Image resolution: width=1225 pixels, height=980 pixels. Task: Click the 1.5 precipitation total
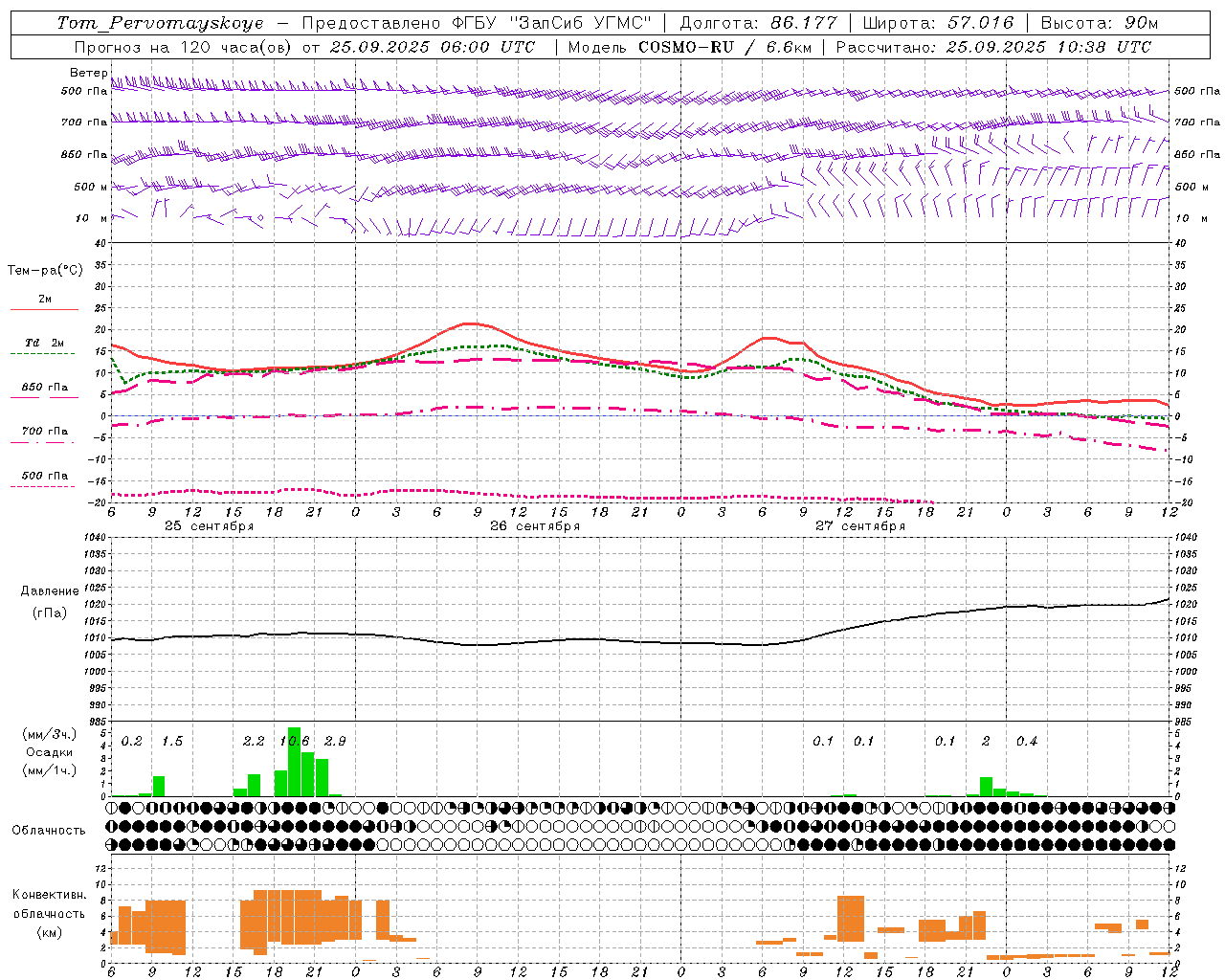tap(172, 741)
